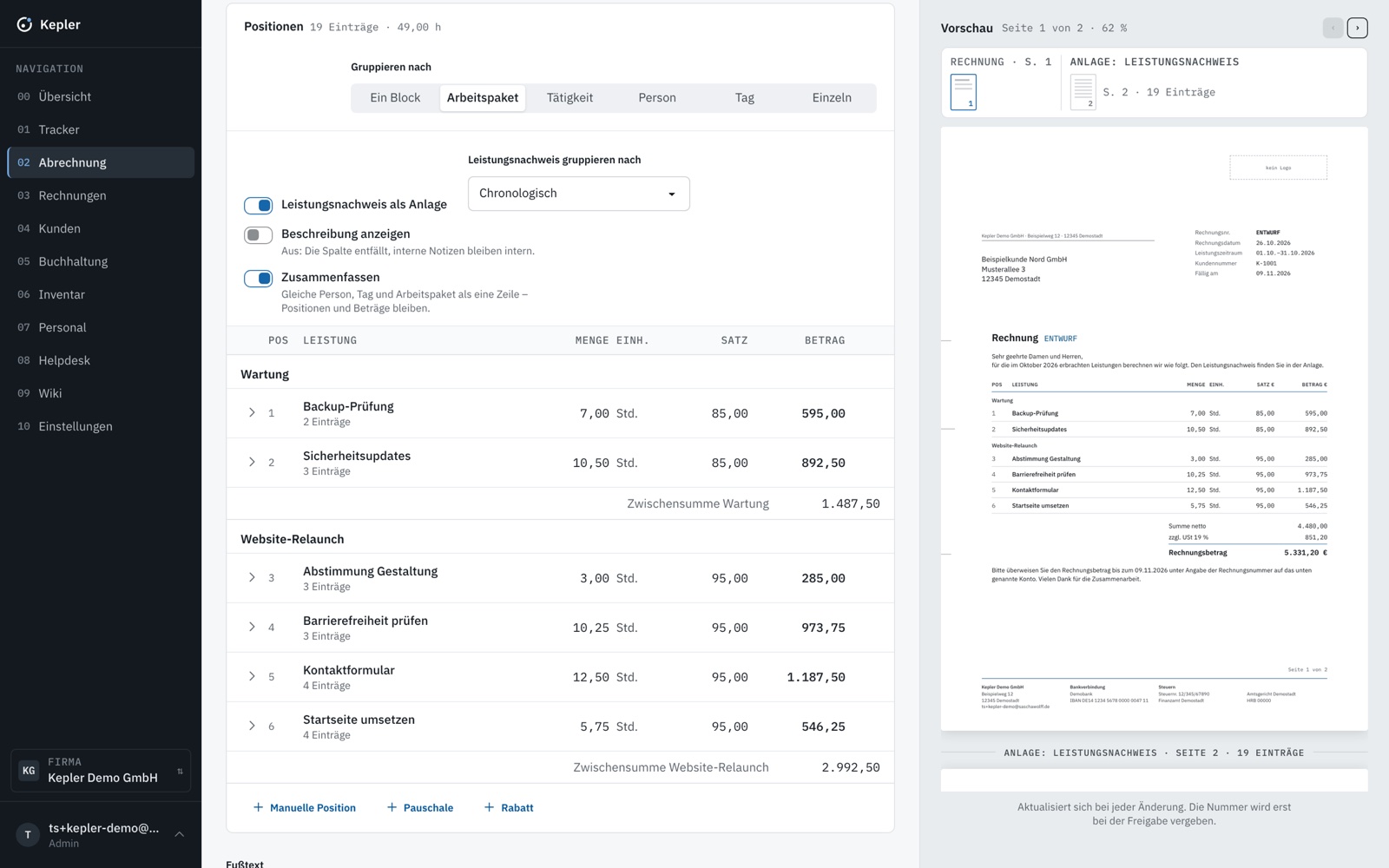Group positions by Tätigkeit
This screenshot has height=868, width=1389.
[569, 97]
